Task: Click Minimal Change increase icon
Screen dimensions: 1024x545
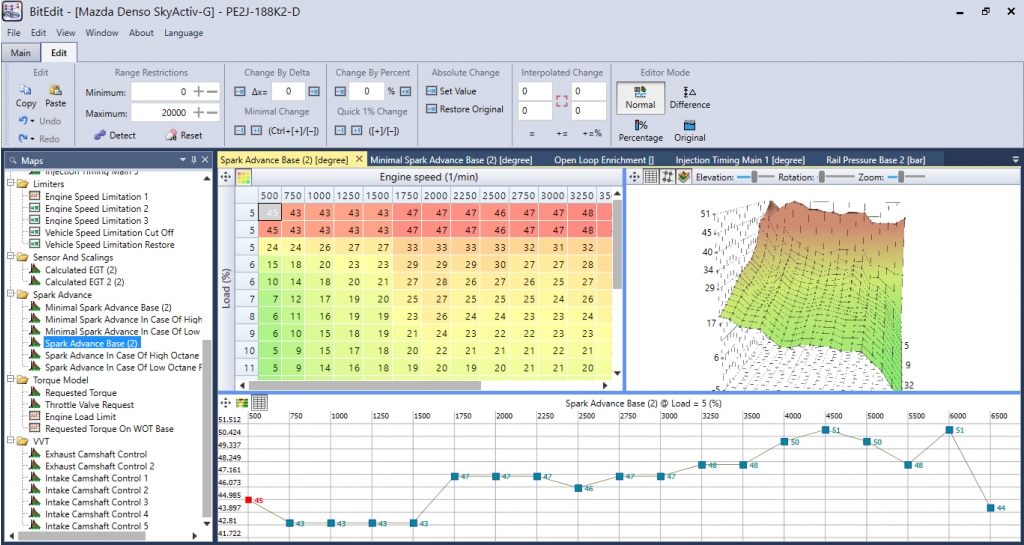Action: 256,131
